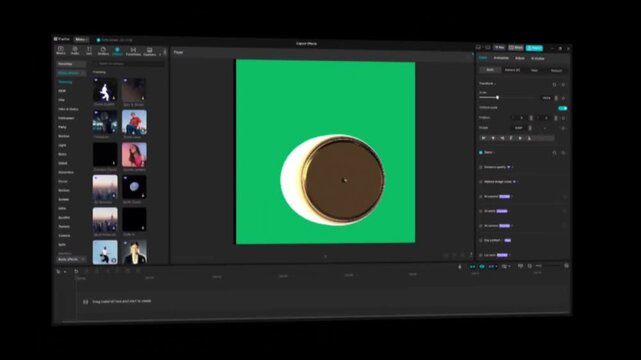The width and height of the screenshot is (641, 360).
Task: Toggle linkage above timeline
Action: tap(491, 266)
